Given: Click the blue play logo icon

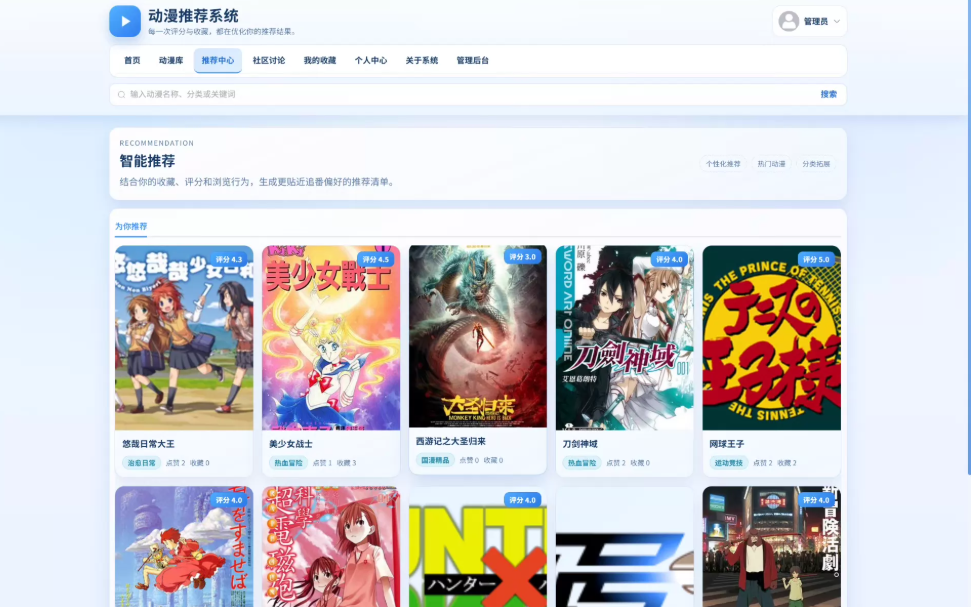Looking at the screenshot, I should pyautogui.click(x=125, y=21).
